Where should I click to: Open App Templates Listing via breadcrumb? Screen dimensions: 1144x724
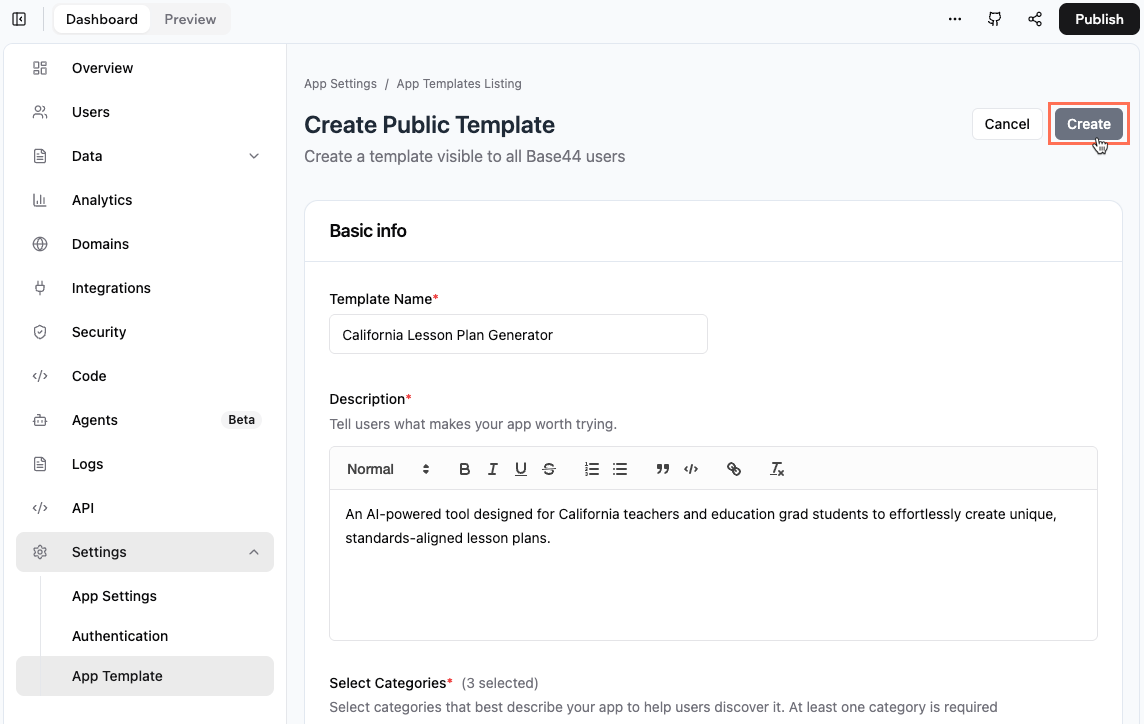459,83
